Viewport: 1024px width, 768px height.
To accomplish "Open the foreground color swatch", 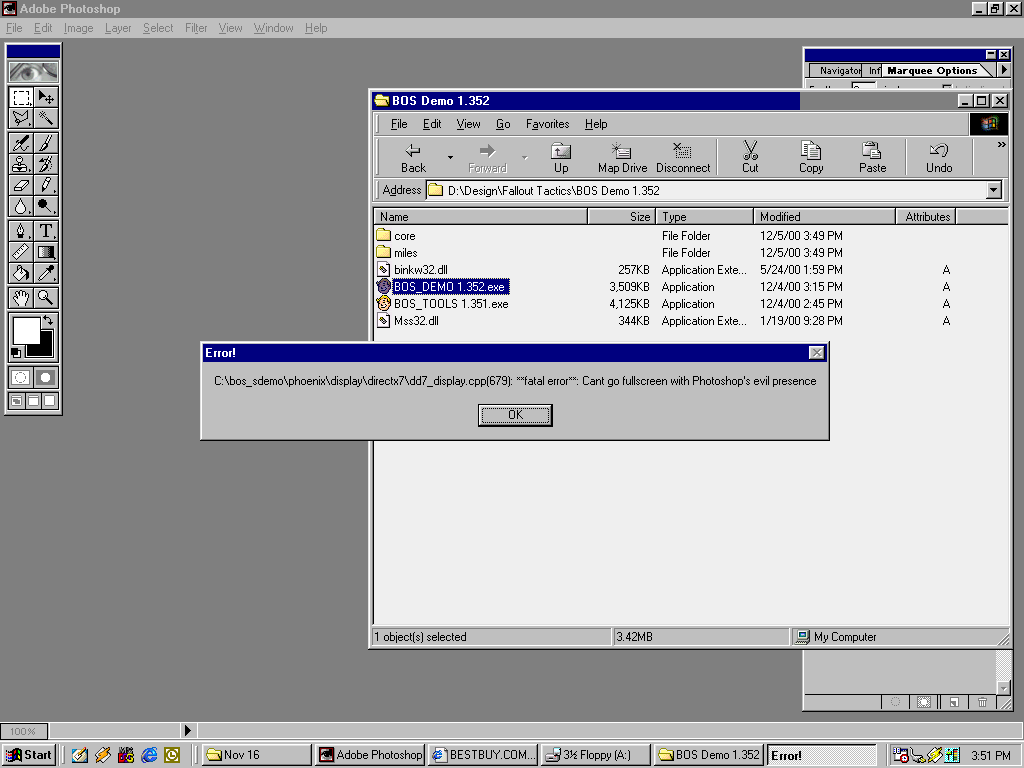I will pos(25,330).
